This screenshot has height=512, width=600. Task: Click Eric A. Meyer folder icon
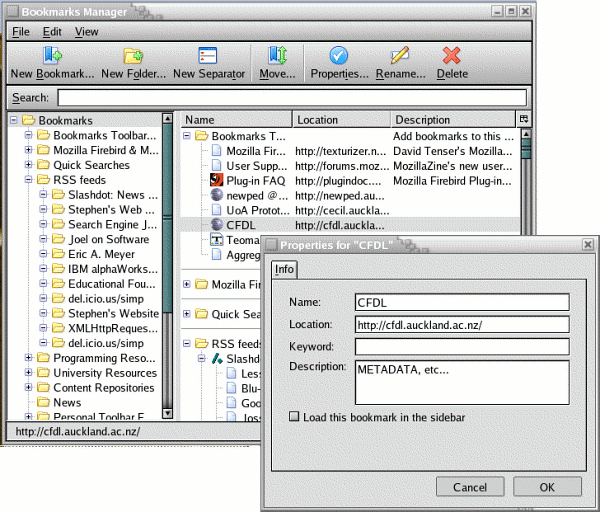tap(59, 254)
